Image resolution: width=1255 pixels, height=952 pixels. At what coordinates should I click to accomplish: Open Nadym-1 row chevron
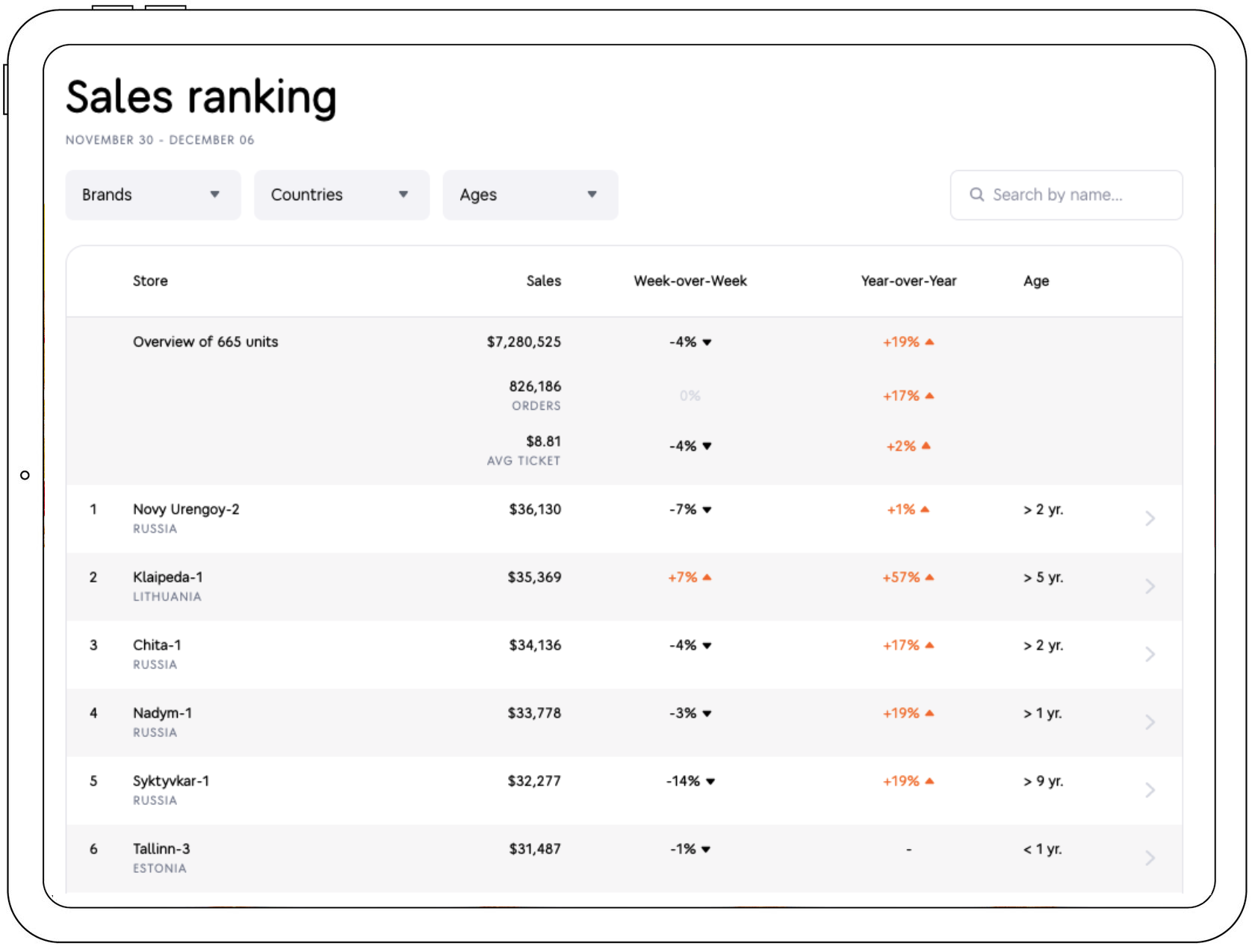tap(1150, 722)
